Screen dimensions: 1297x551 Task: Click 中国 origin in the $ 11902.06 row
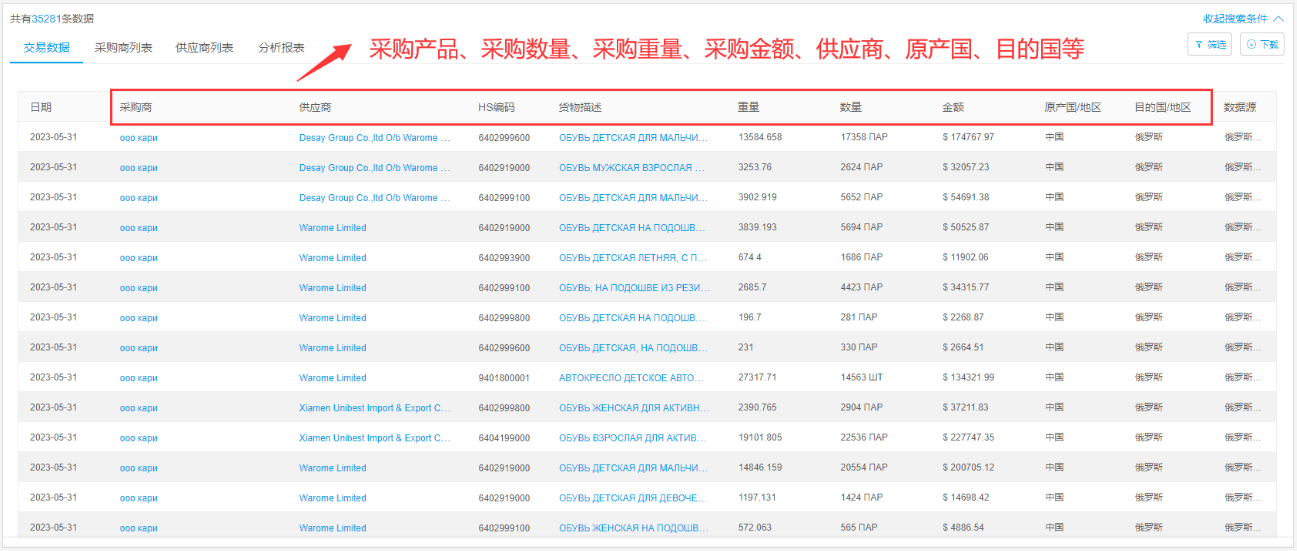(x=1054, y=257)
